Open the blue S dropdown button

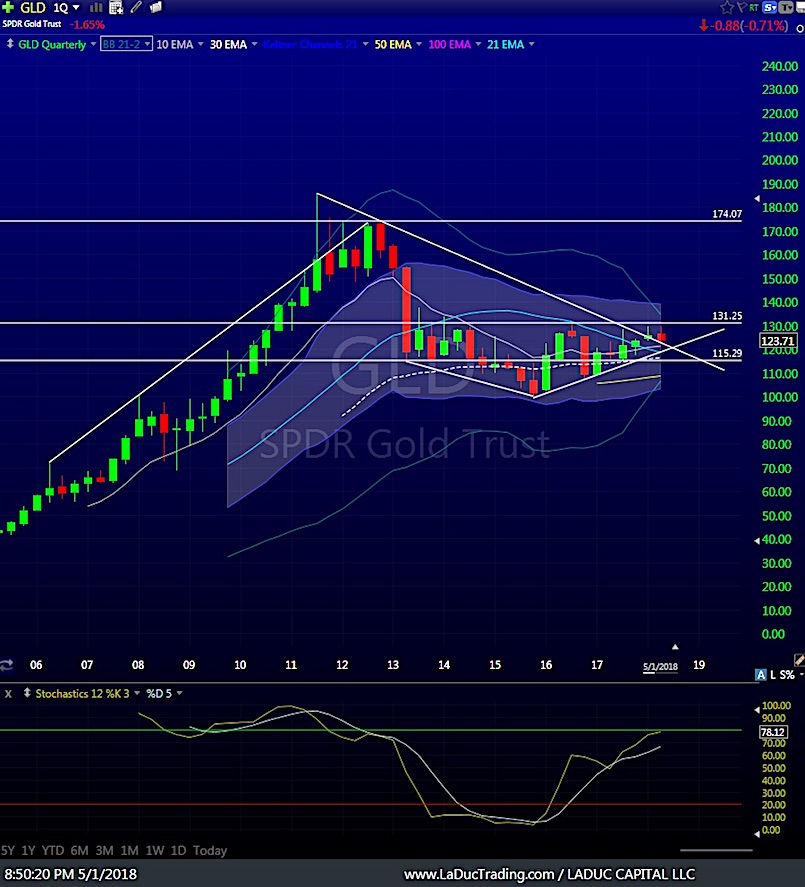[x=769, y=7]
